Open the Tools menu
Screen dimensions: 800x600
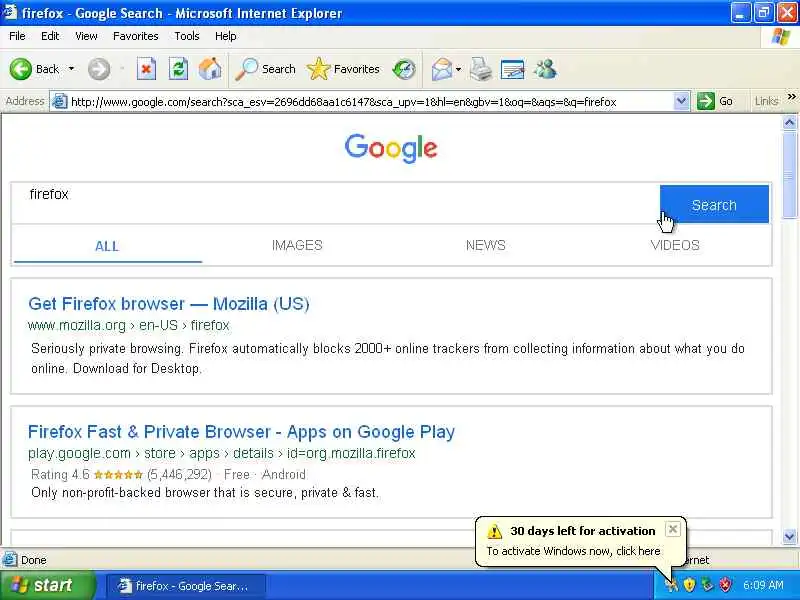[186, 36]
